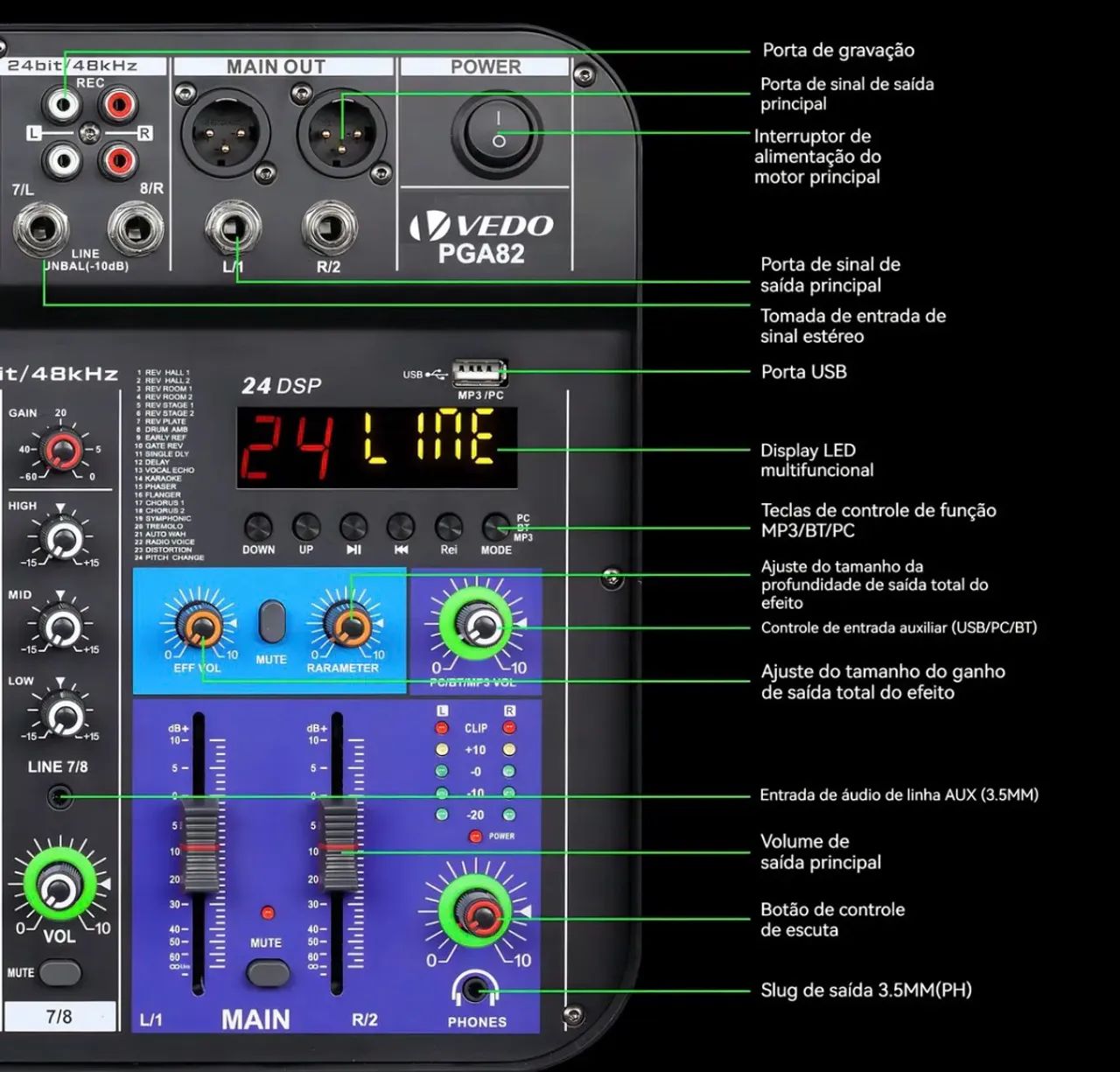The image size is (1120, 1072).
Task: Click the 'Slug de saída 3.5MM(PH)' label
Action: pyautogui.click(x=866, y=991)
